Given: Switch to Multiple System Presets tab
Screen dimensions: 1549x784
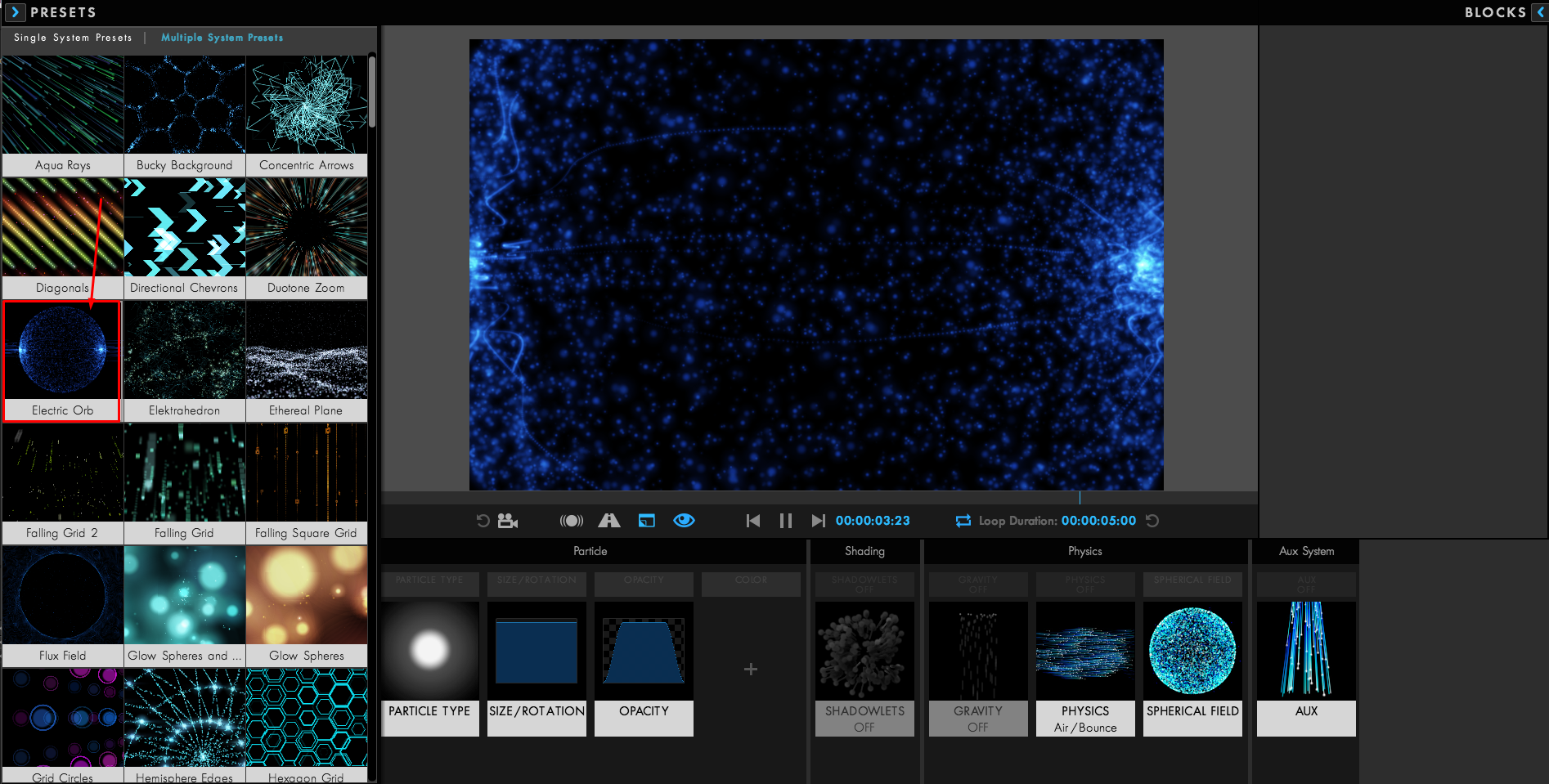Looking at the screenshot, I should (222, 37).
